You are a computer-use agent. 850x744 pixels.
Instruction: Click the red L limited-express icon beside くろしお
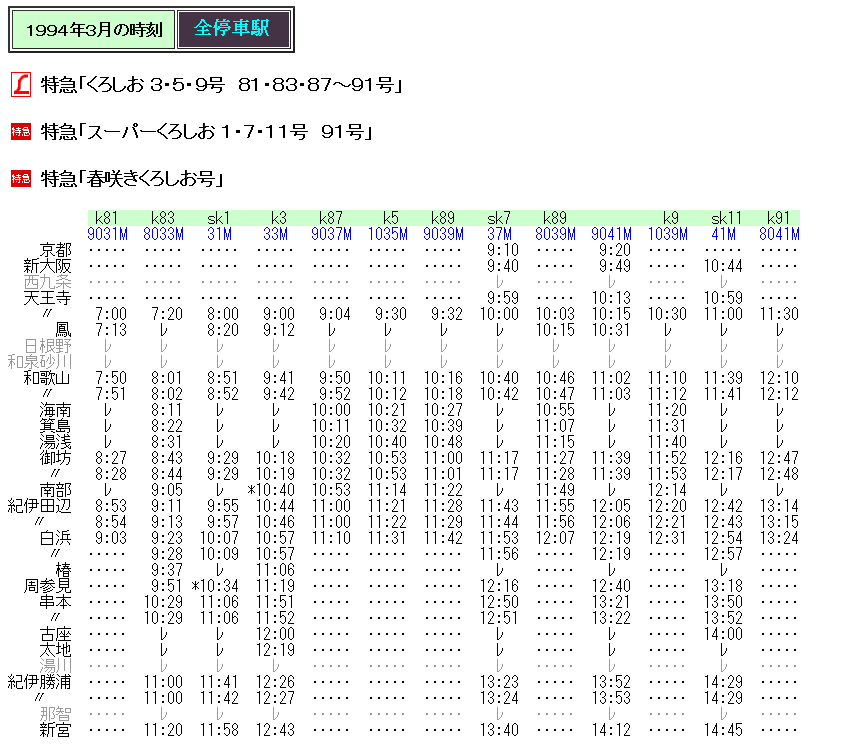[x=21, y=85]
